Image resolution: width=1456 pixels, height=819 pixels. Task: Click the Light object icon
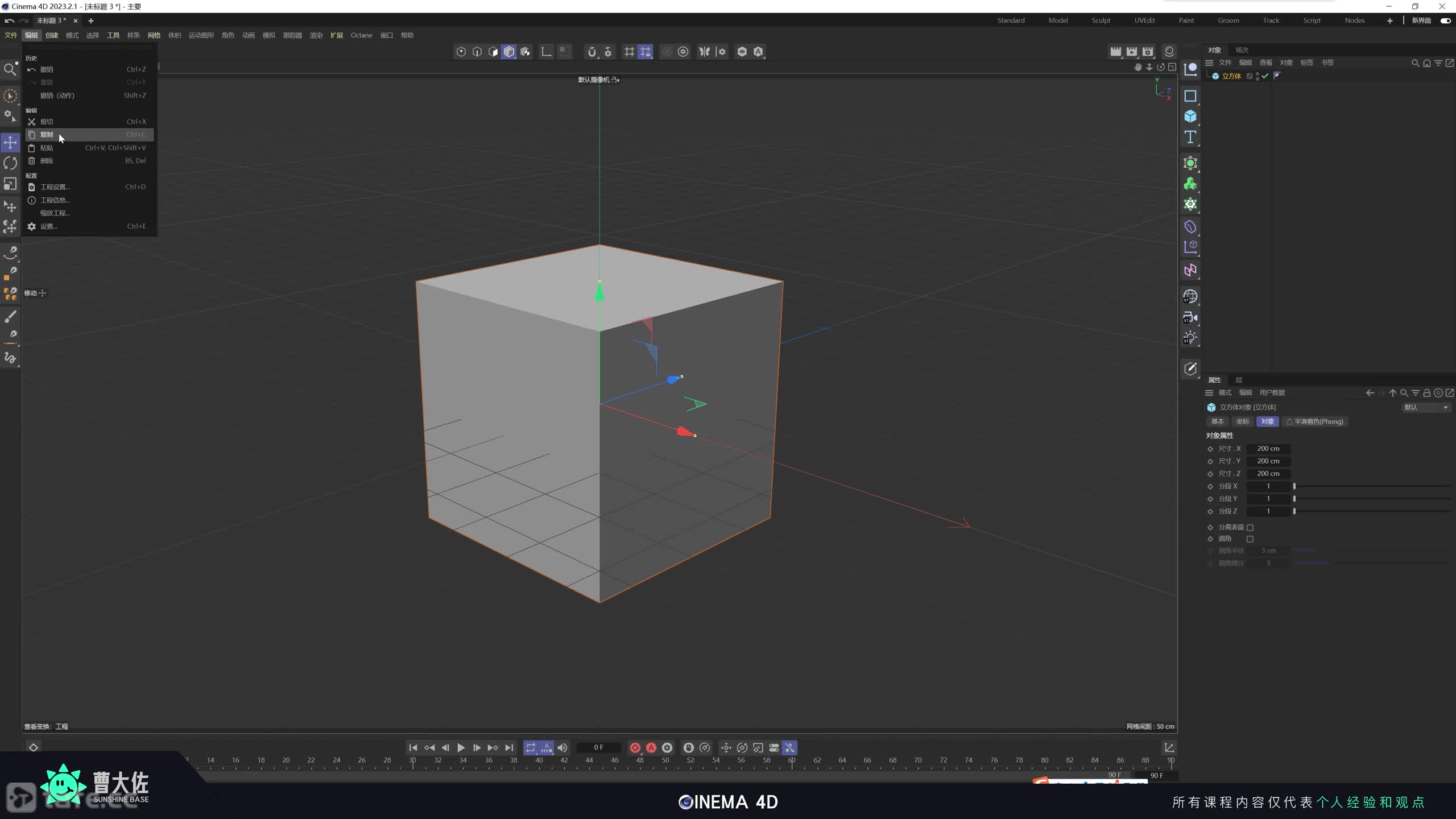click(x=1190, y=338)
